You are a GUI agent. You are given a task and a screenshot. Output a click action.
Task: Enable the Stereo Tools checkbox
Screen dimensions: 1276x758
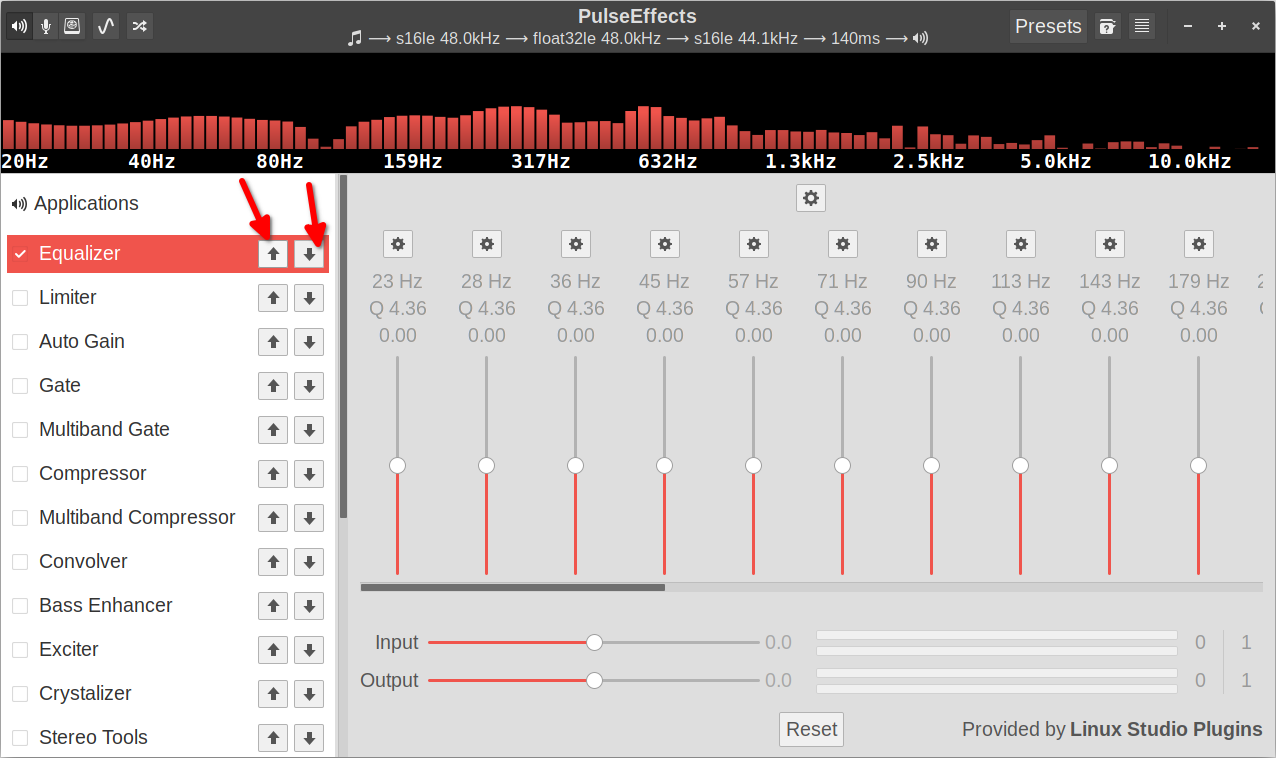point(20,738)
